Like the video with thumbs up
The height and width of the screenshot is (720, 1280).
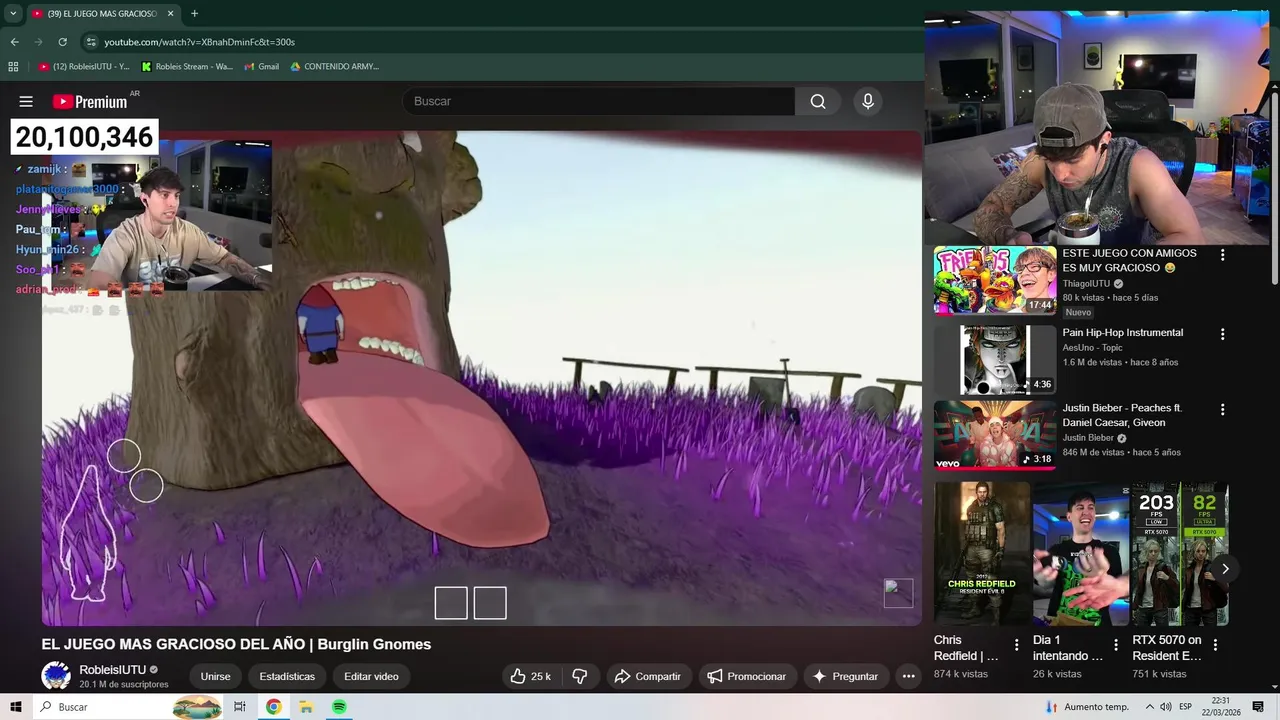[530, 676]
